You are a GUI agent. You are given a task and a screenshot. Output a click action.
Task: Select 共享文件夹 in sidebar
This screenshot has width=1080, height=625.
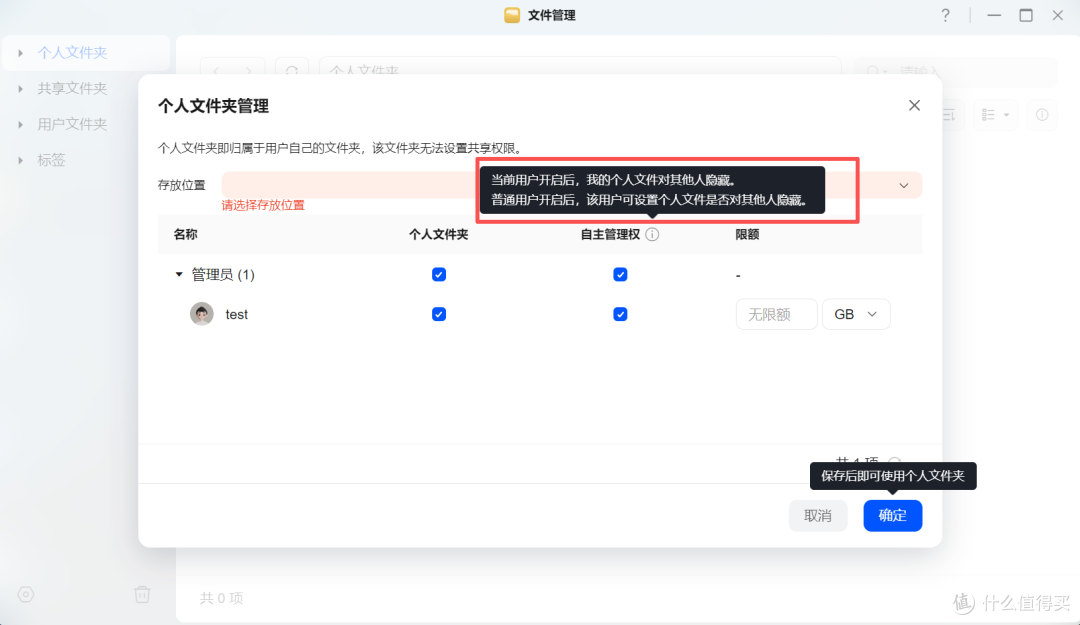[72, 88]
